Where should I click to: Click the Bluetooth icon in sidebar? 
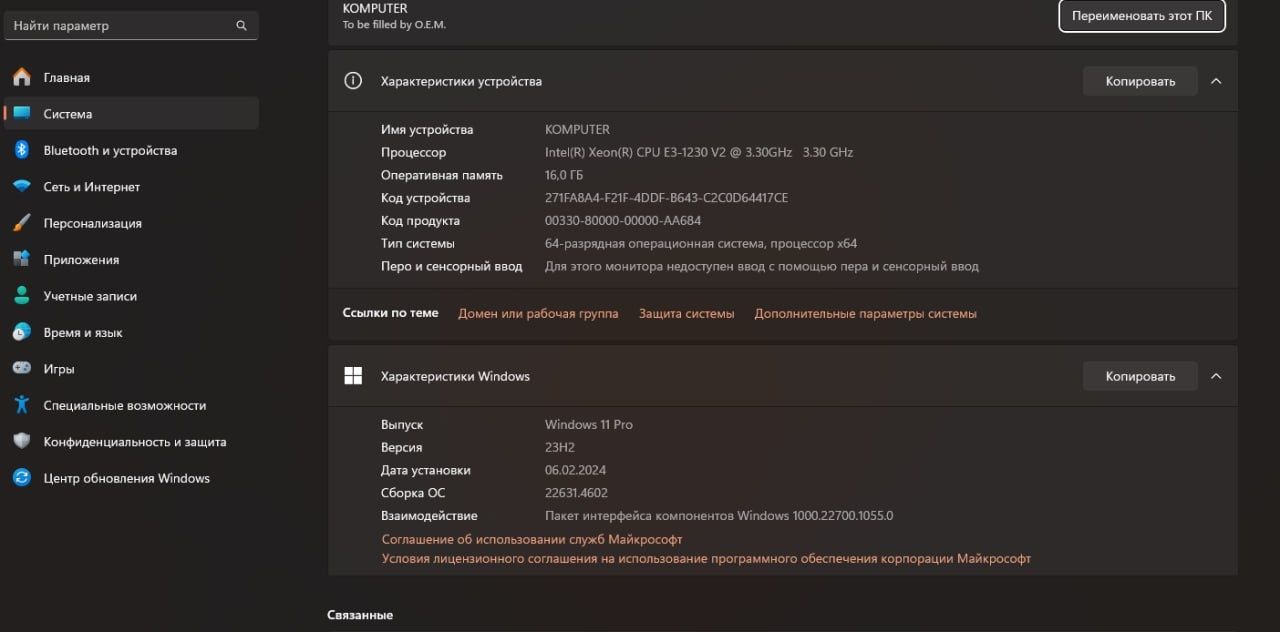[21, 150]
